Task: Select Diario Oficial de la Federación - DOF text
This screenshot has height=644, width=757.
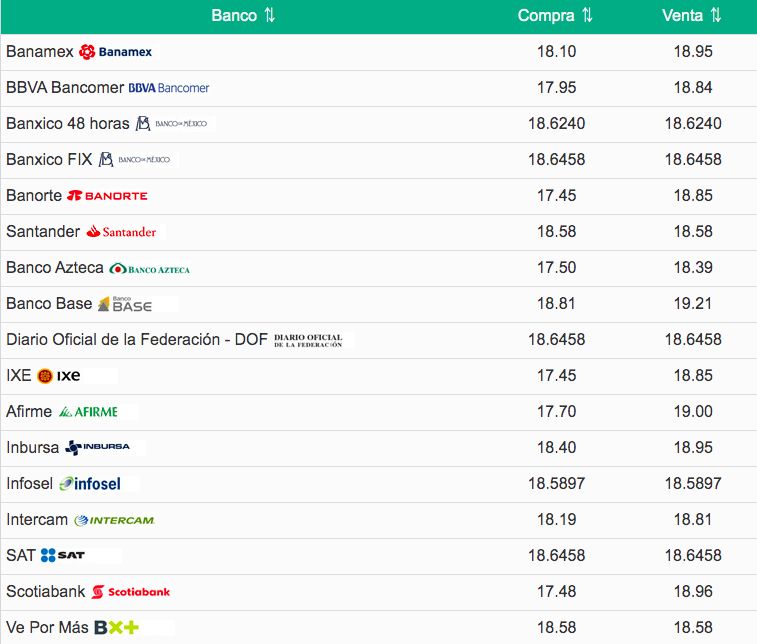Action: point(137,339)
